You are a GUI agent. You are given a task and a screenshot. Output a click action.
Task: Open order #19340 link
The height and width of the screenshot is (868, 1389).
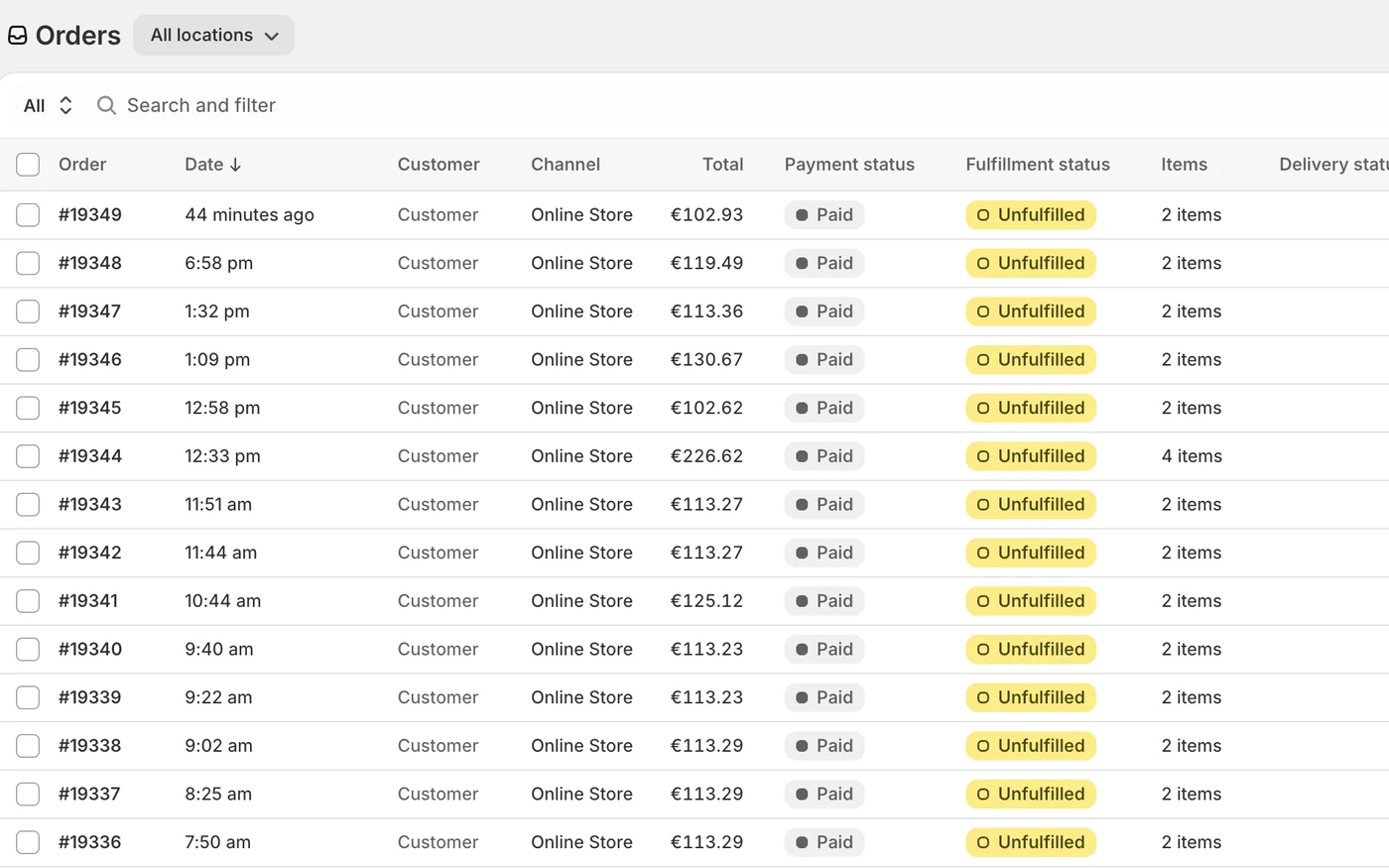click(x=90, y=649)
